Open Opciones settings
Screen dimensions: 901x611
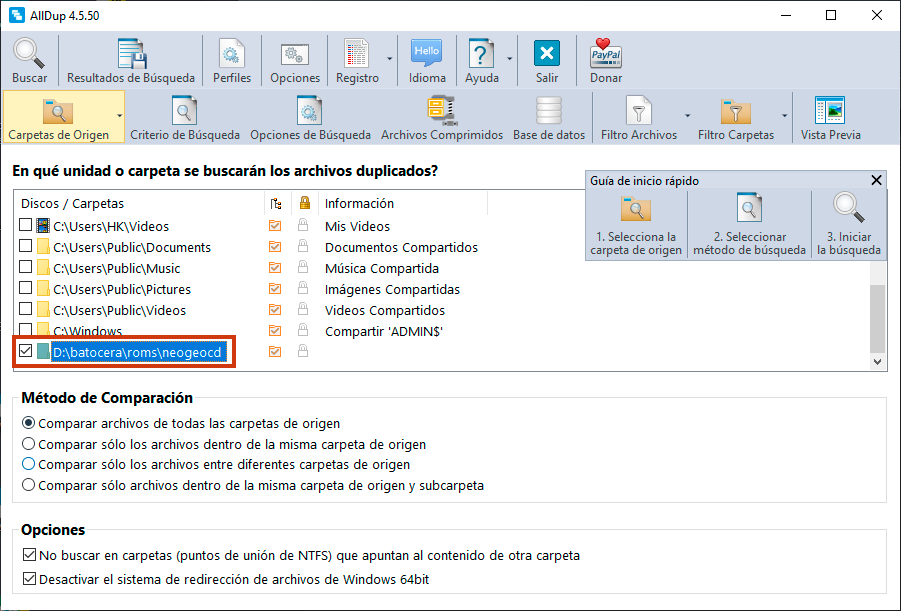295,60
